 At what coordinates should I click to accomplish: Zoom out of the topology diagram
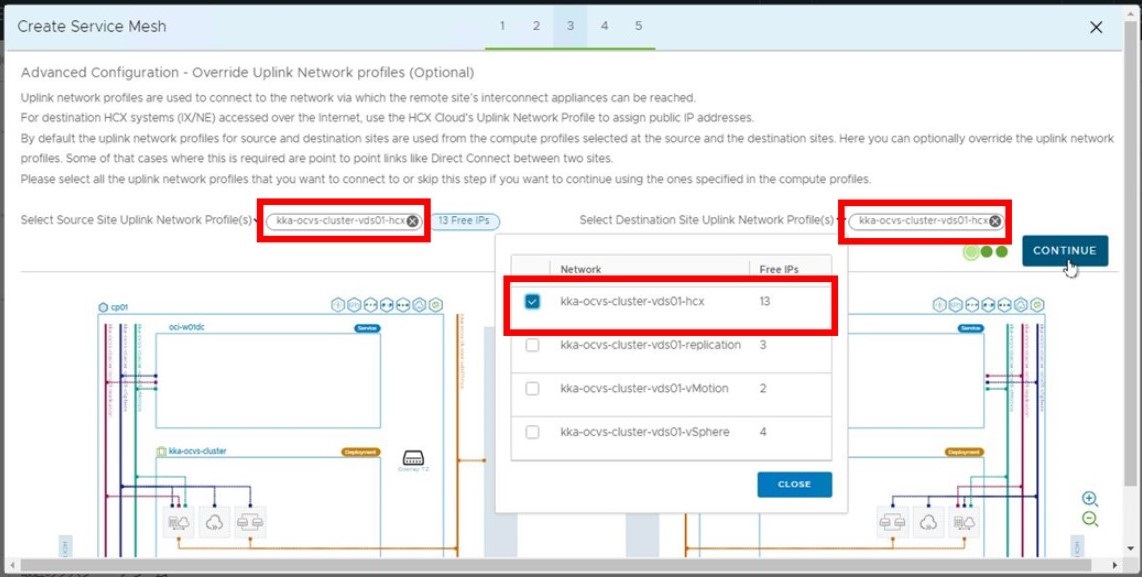point(1090,519)
